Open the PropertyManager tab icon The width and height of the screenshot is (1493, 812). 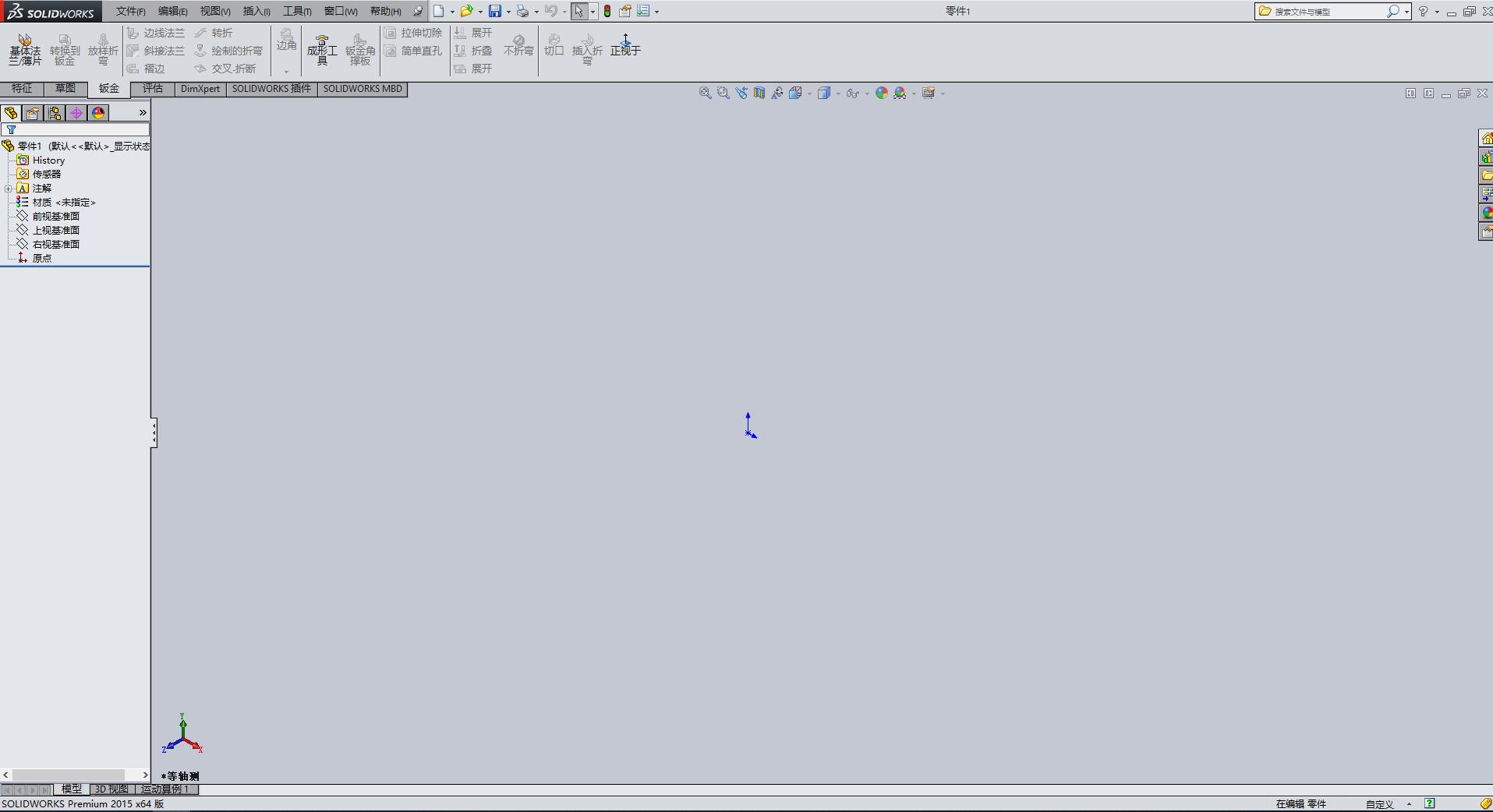pyautogui.click(x=33, y=113)
